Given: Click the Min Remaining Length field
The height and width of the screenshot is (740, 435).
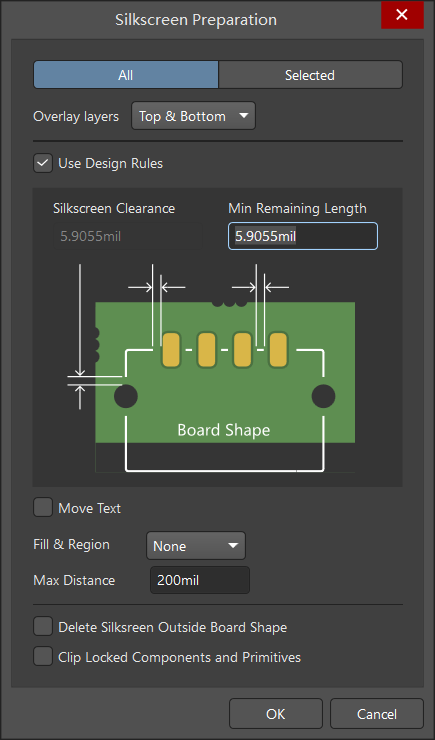Looking at the screenshot, I should pos(303,236).
